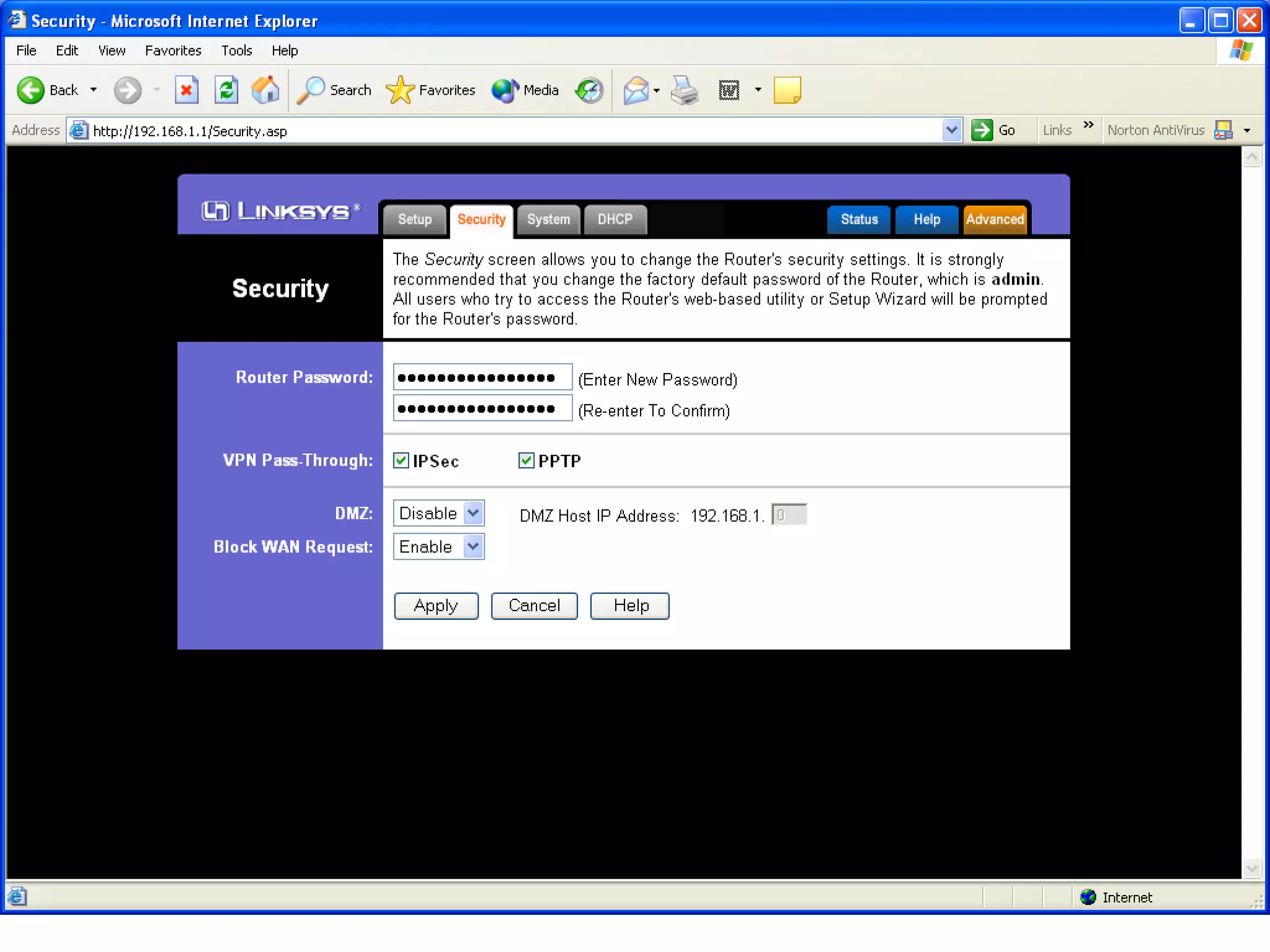This screenshot has height=952, width=1270.
Task: Click the Favorites star icon
Action: click(x=400, y=90)
